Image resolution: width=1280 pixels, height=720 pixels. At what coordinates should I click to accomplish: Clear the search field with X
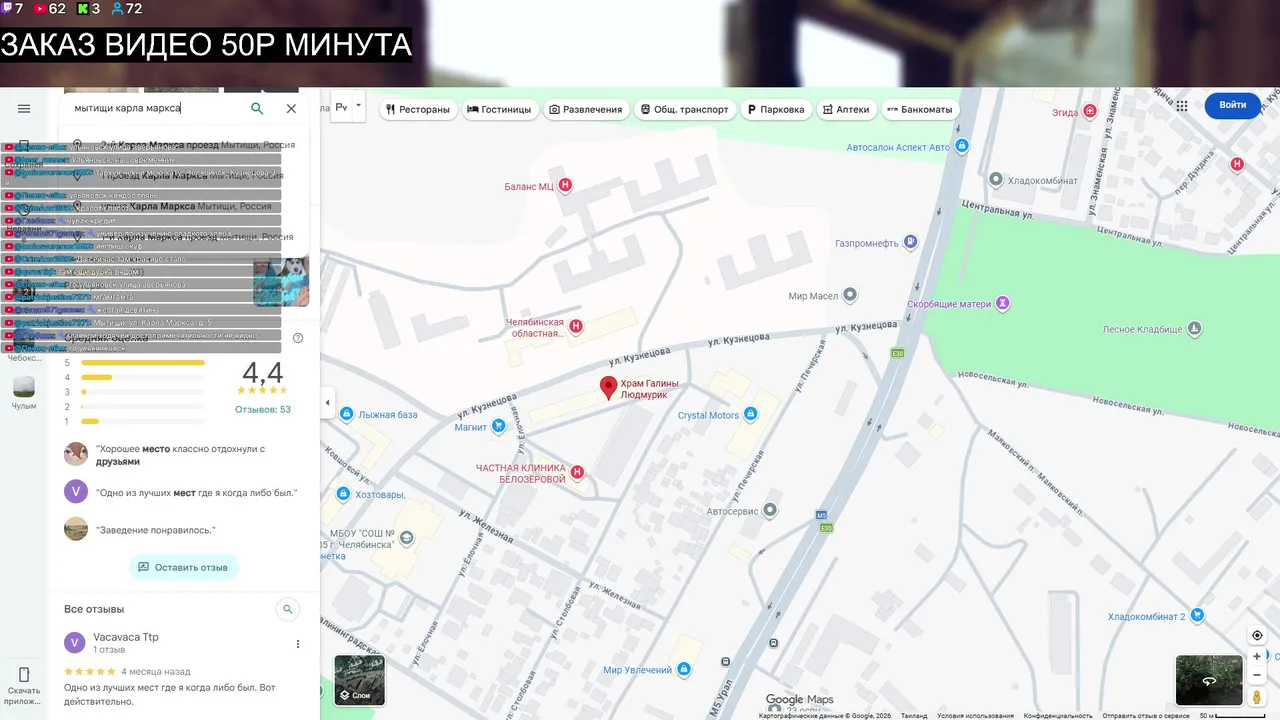291,109
